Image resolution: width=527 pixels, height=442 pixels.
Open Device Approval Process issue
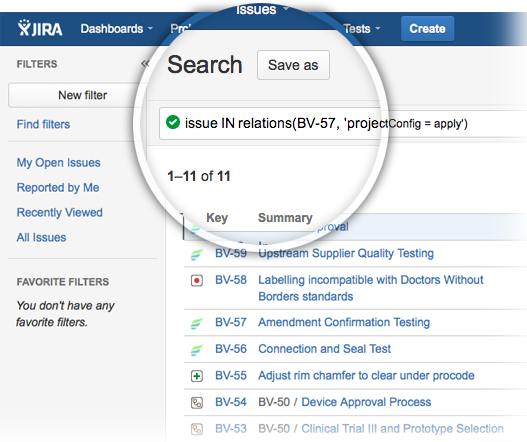tap(366, 402)
